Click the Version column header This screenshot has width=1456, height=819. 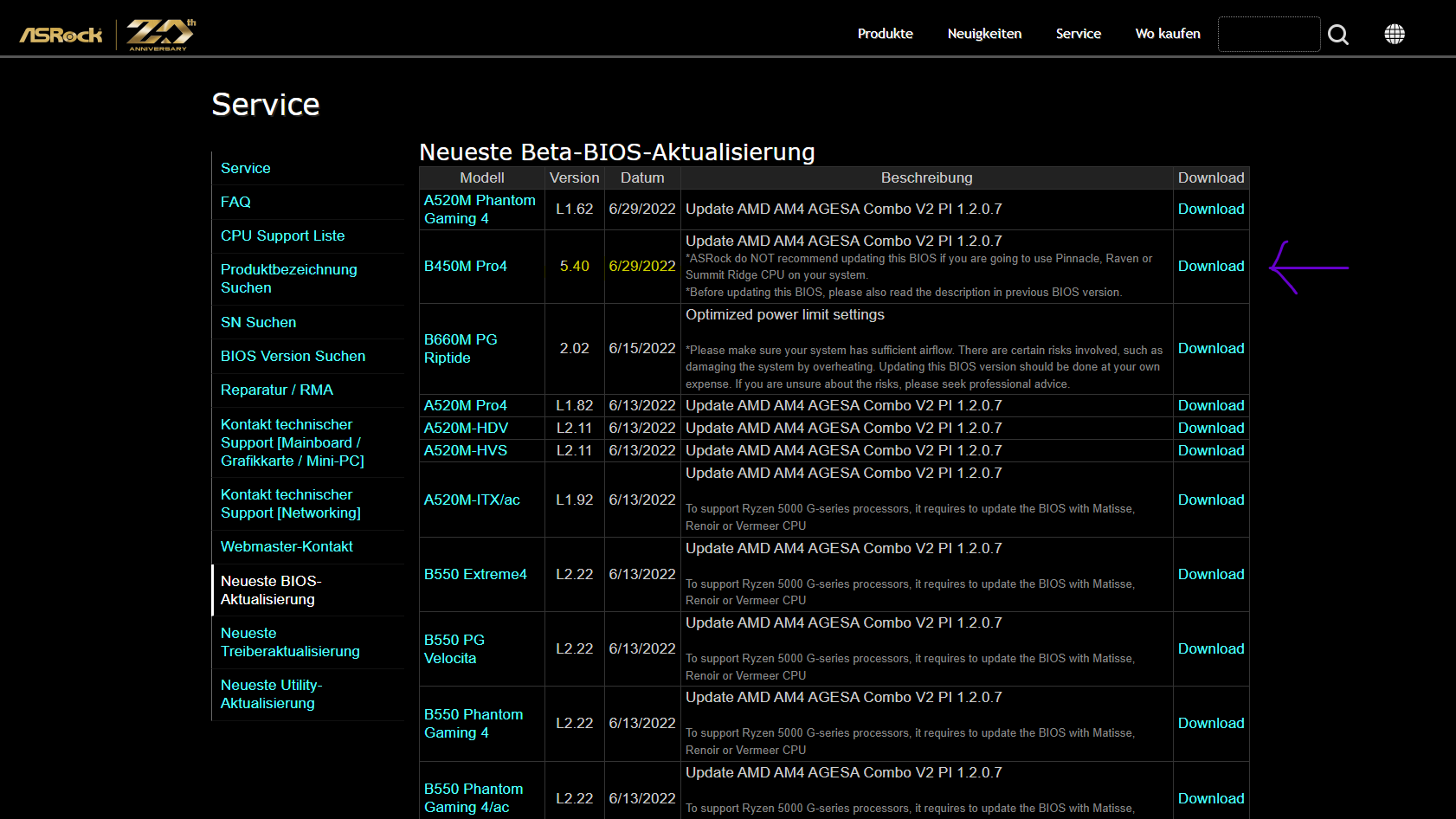tap(575, 177)
